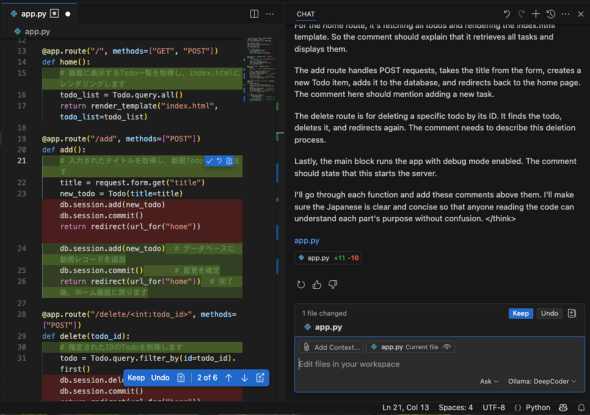The image size is (590, 415).
Task: Mark response unhelpful with thumbs down
Action: click(x=333, y=285)
